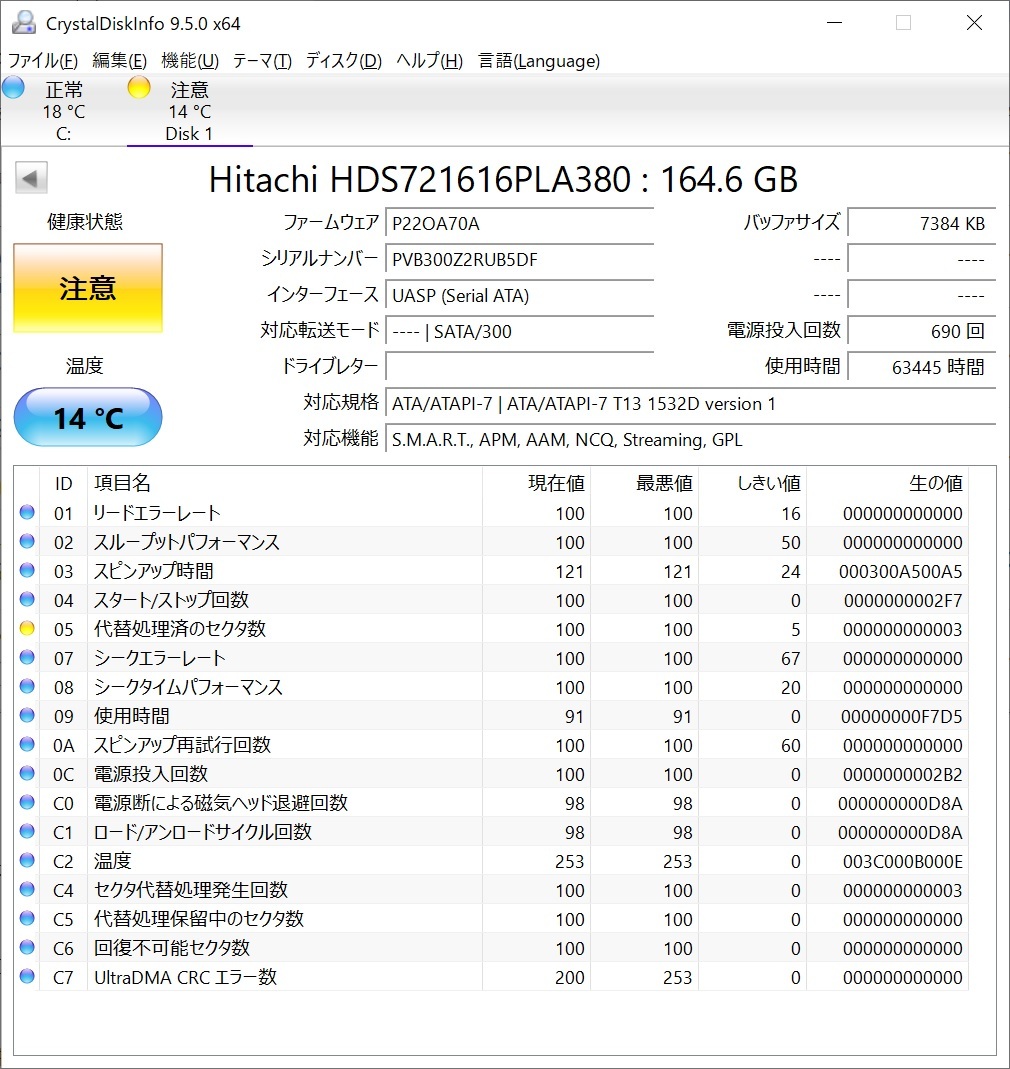Click the interface field UASP (Serial ATA)
Image resolution: width=1010 pixels, height=1069 pixels.
pyautogui.click(x=520, y=296)
